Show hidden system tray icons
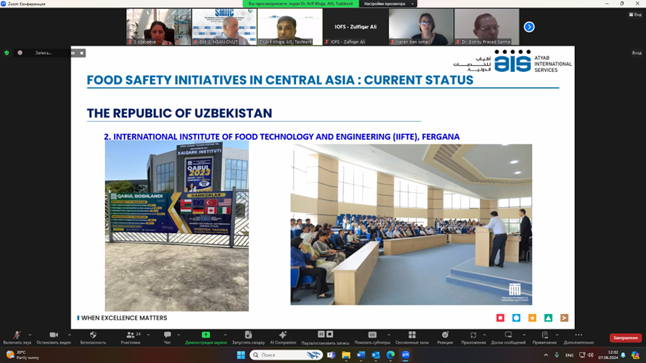 (x=546, y=355)
